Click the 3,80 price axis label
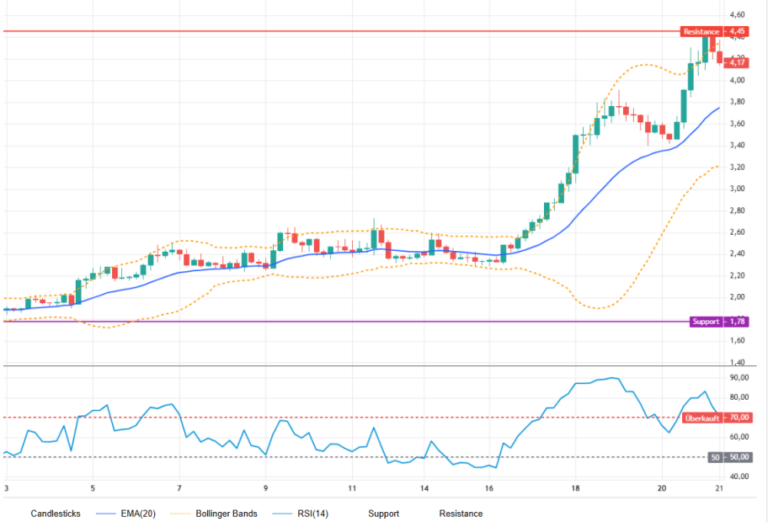768x522 pixels. click(x=737, y=102)
